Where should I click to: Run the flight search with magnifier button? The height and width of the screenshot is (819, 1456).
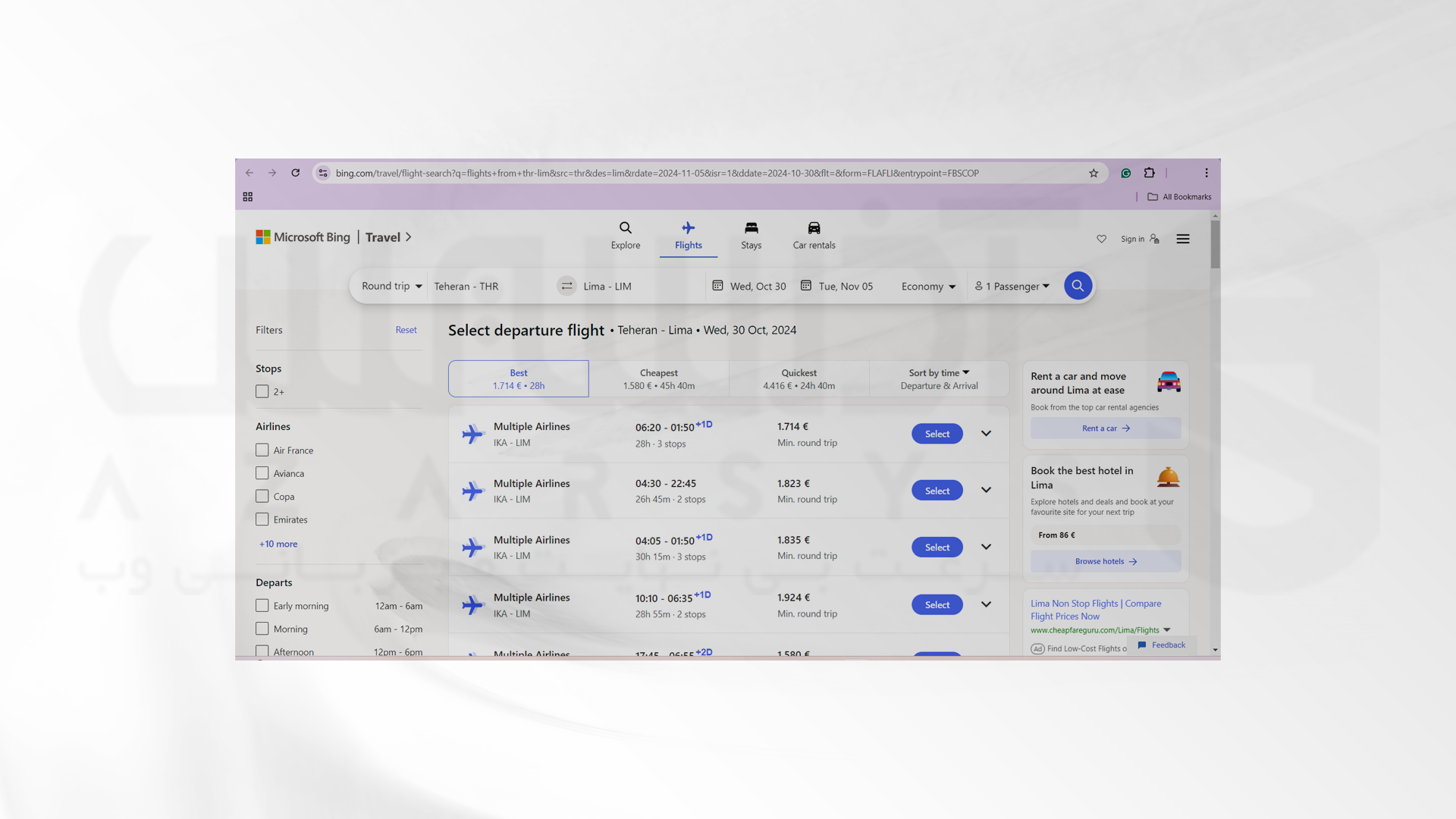[1078, 286]
